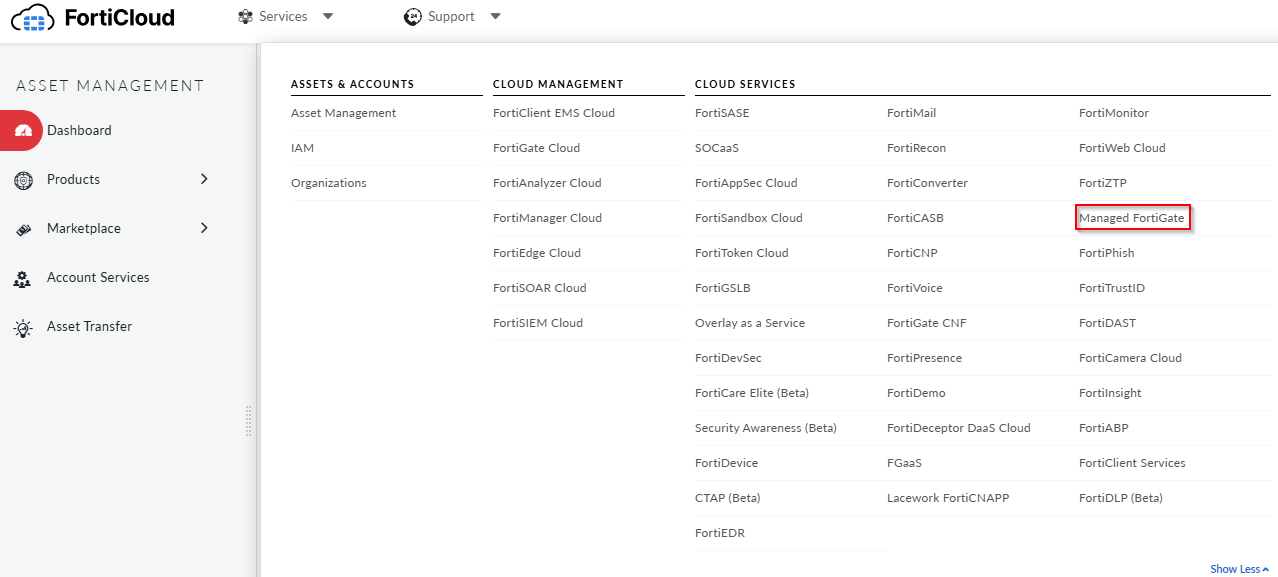This screenshot has width=1278, height=577.
Task: Open FortiGate Cloud under Cloud Management
Action: (536, 148)
